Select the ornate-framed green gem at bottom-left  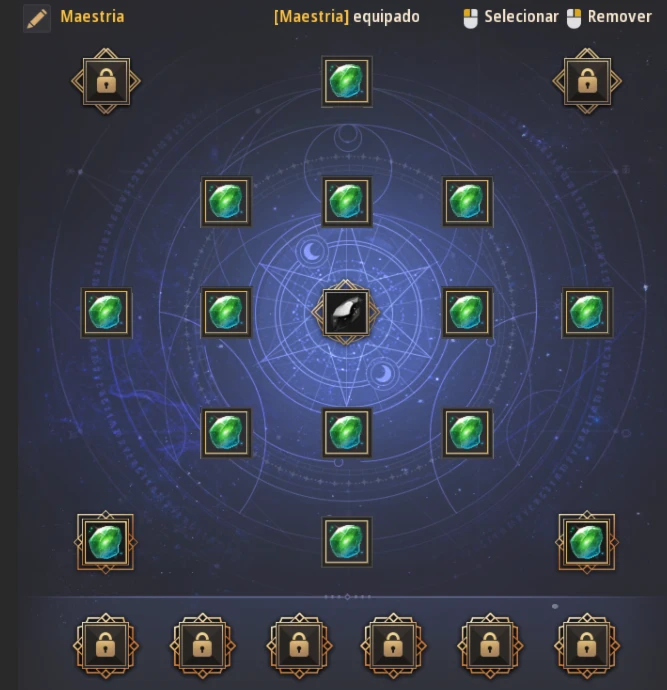pos(106,542)
